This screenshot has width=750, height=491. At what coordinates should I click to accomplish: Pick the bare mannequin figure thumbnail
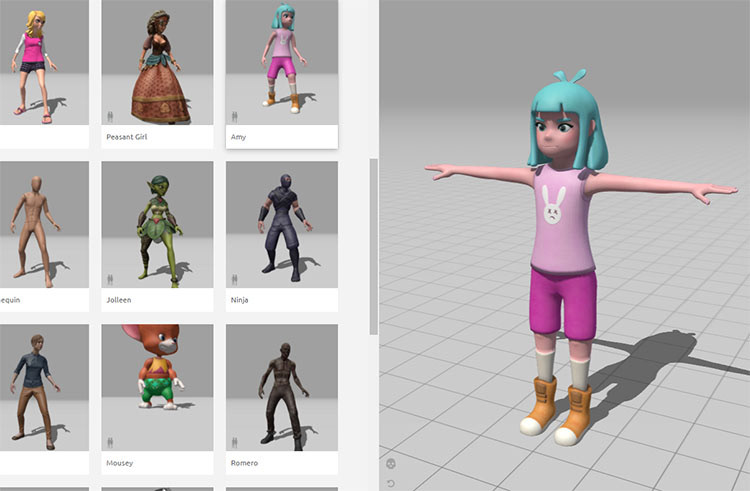(44, 225)
